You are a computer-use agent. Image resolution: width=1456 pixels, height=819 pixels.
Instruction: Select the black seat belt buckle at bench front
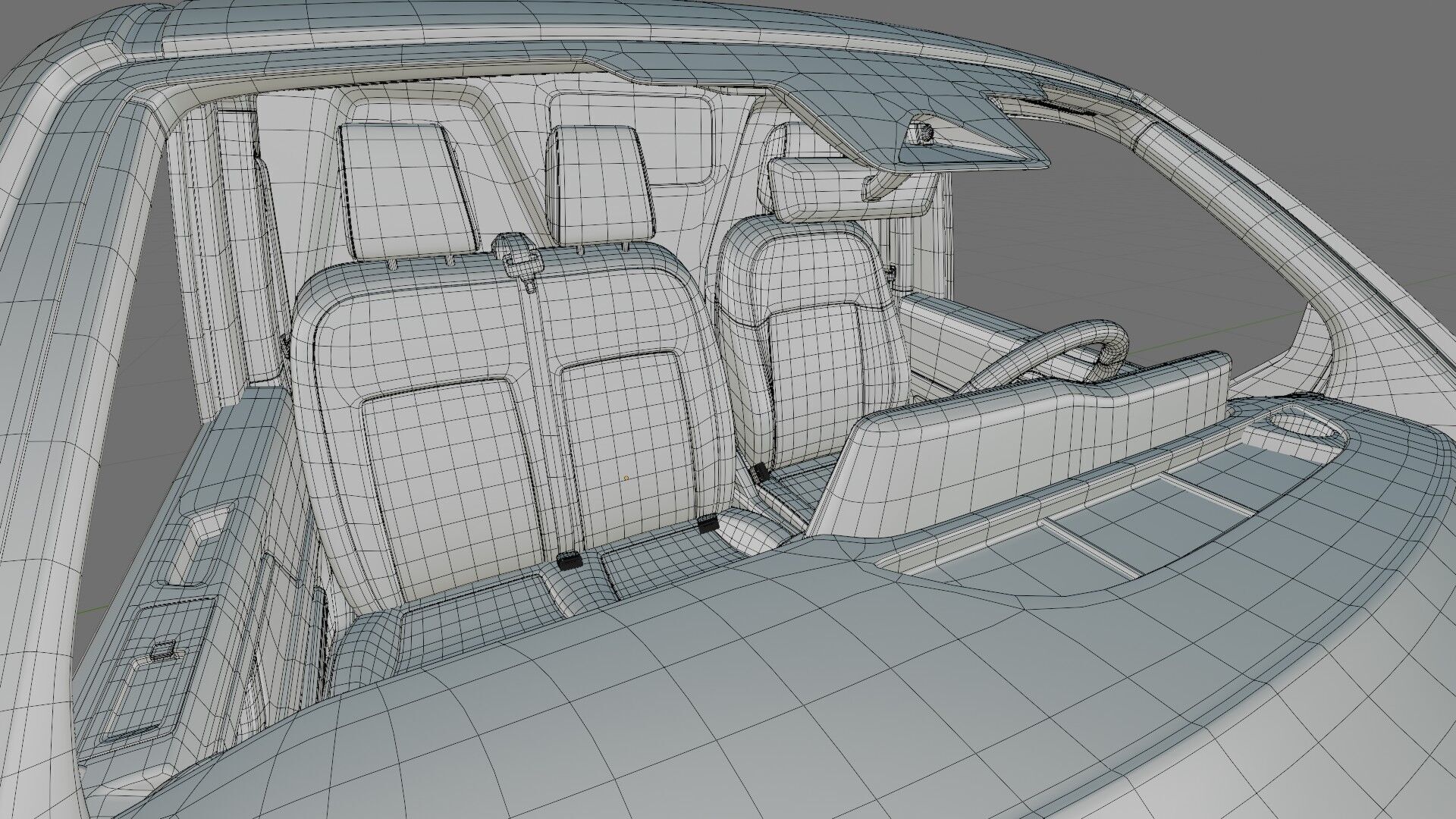point(570,561)
